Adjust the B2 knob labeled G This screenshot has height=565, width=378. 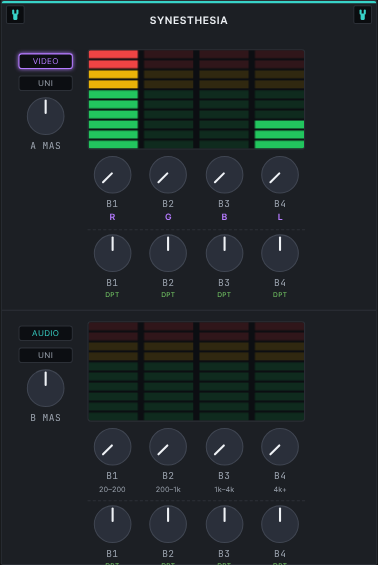tap(168, 175)
